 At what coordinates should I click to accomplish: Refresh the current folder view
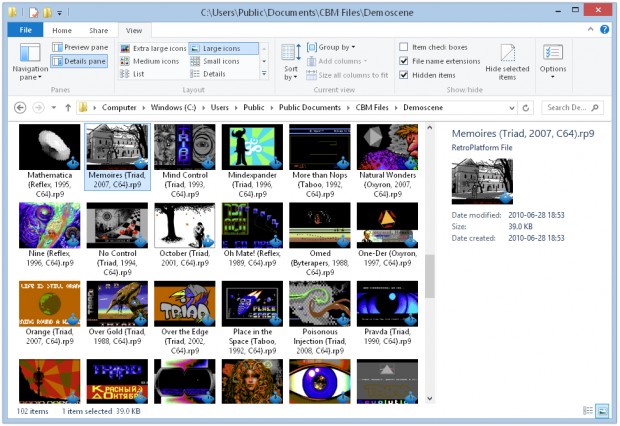click(525, 108)
